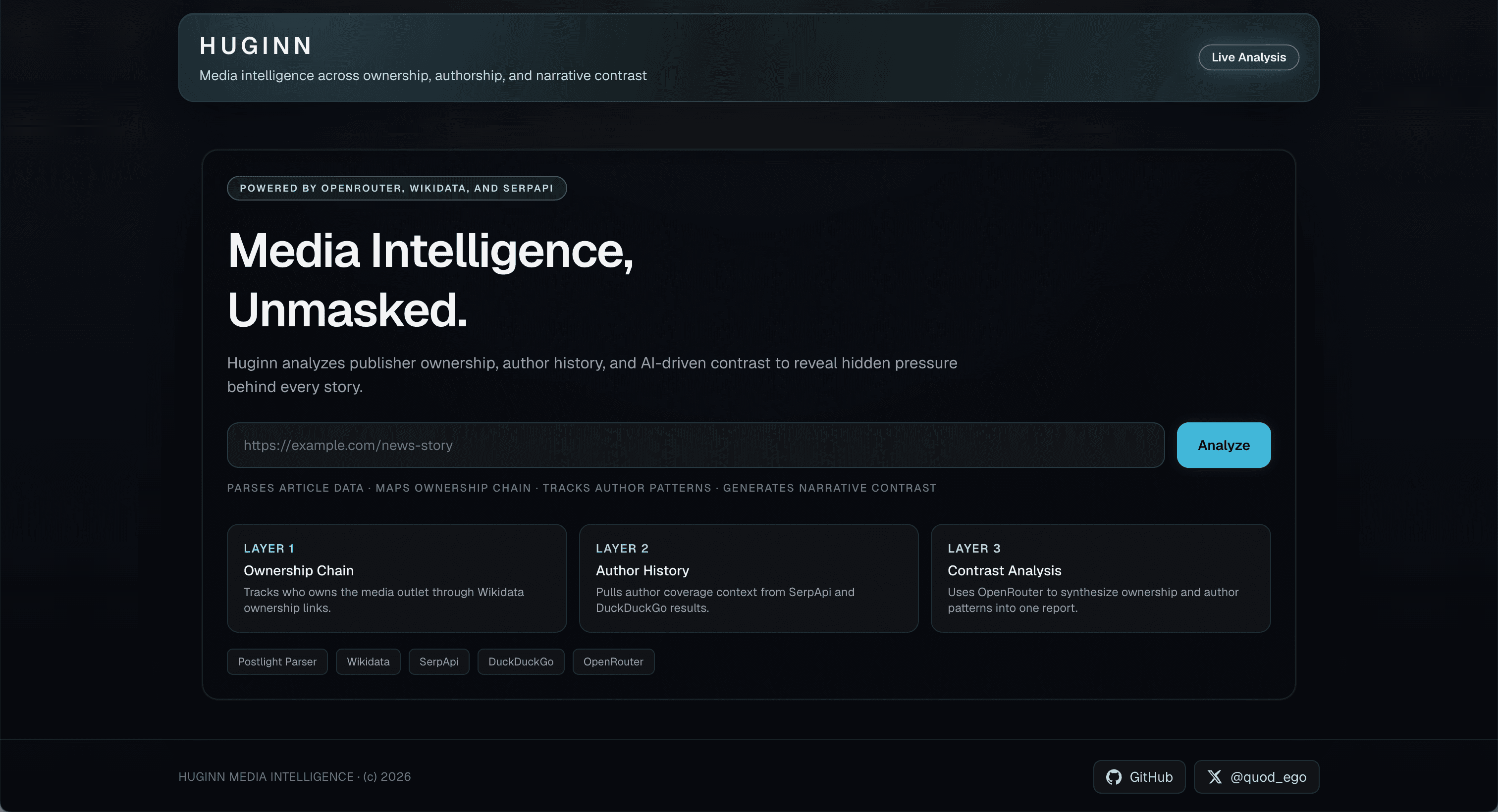Image resolution: width=1498 pixels, height=812 pixels.
Task: Click the Wikidata tag chip
Action: 368,661
